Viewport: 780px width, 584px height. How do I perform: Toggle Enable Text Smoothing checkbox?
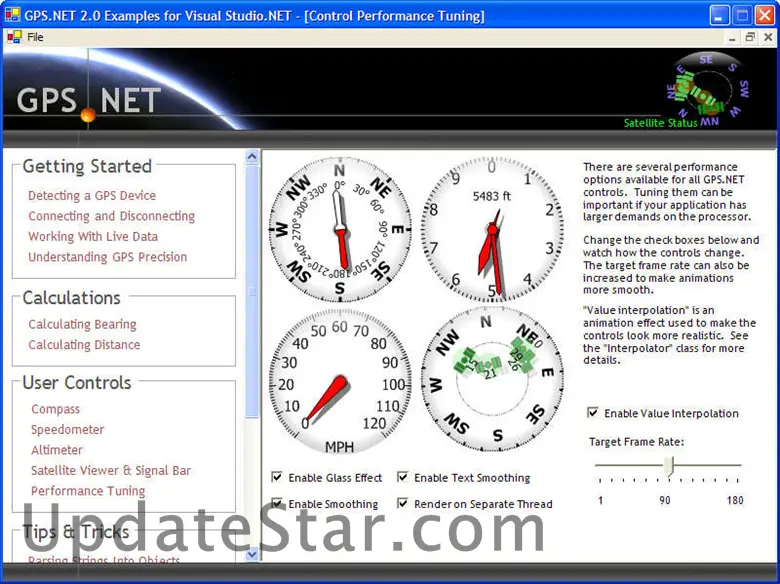tap(403, 478)
